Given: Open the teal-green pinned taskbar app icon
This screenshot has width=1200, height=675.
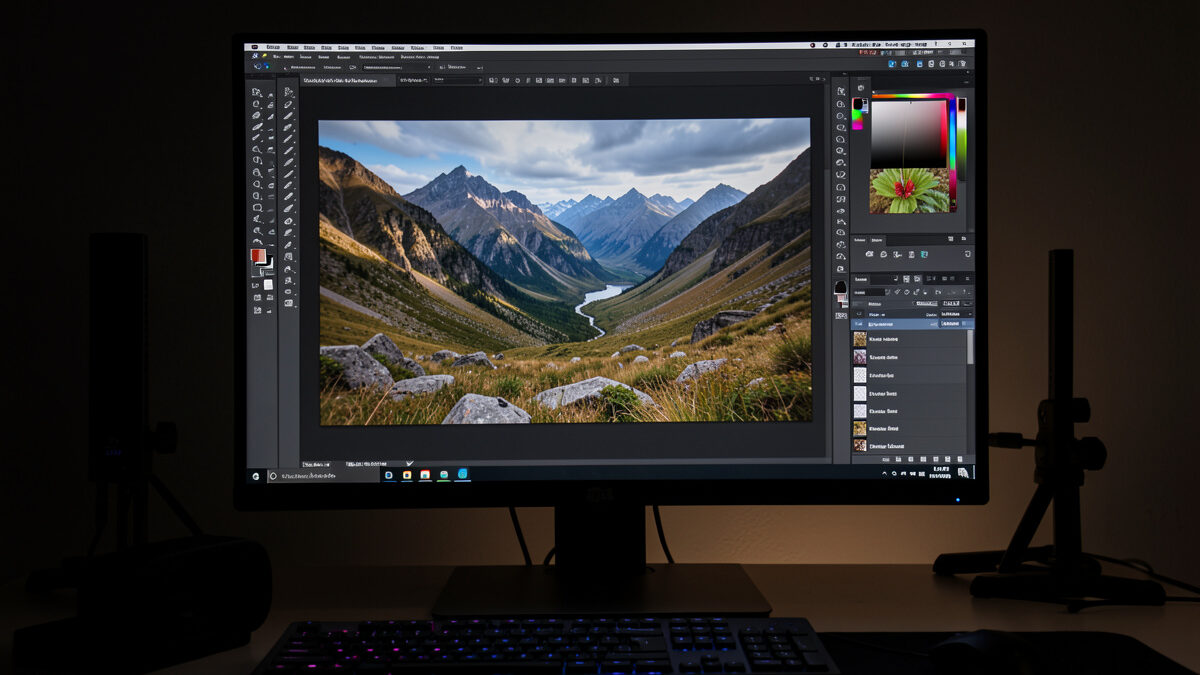Looking at the screenshot, I should click(444, 475).
